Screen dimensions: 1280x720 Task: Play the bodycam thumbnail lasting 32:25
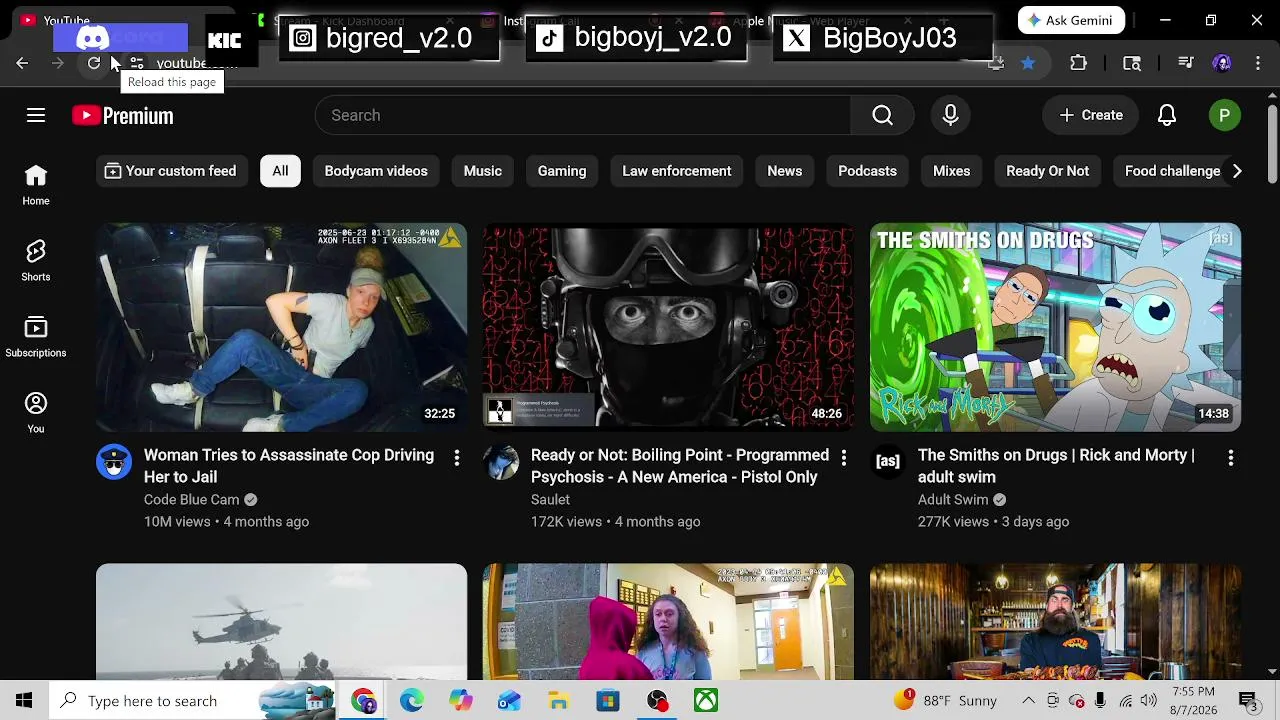point(281,327)
